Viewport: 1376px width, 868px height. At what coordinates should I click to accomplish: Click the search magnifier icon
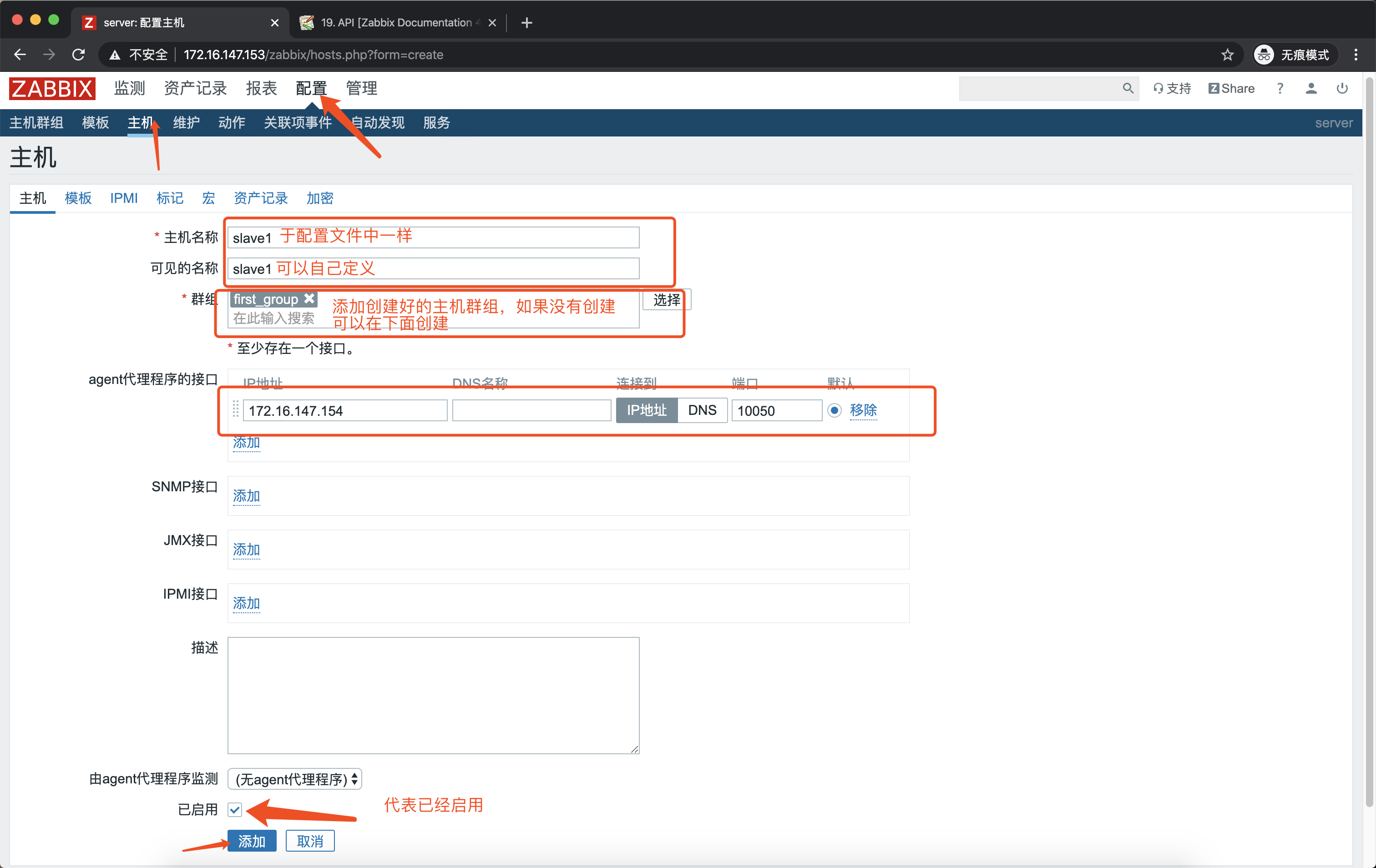1128,88
